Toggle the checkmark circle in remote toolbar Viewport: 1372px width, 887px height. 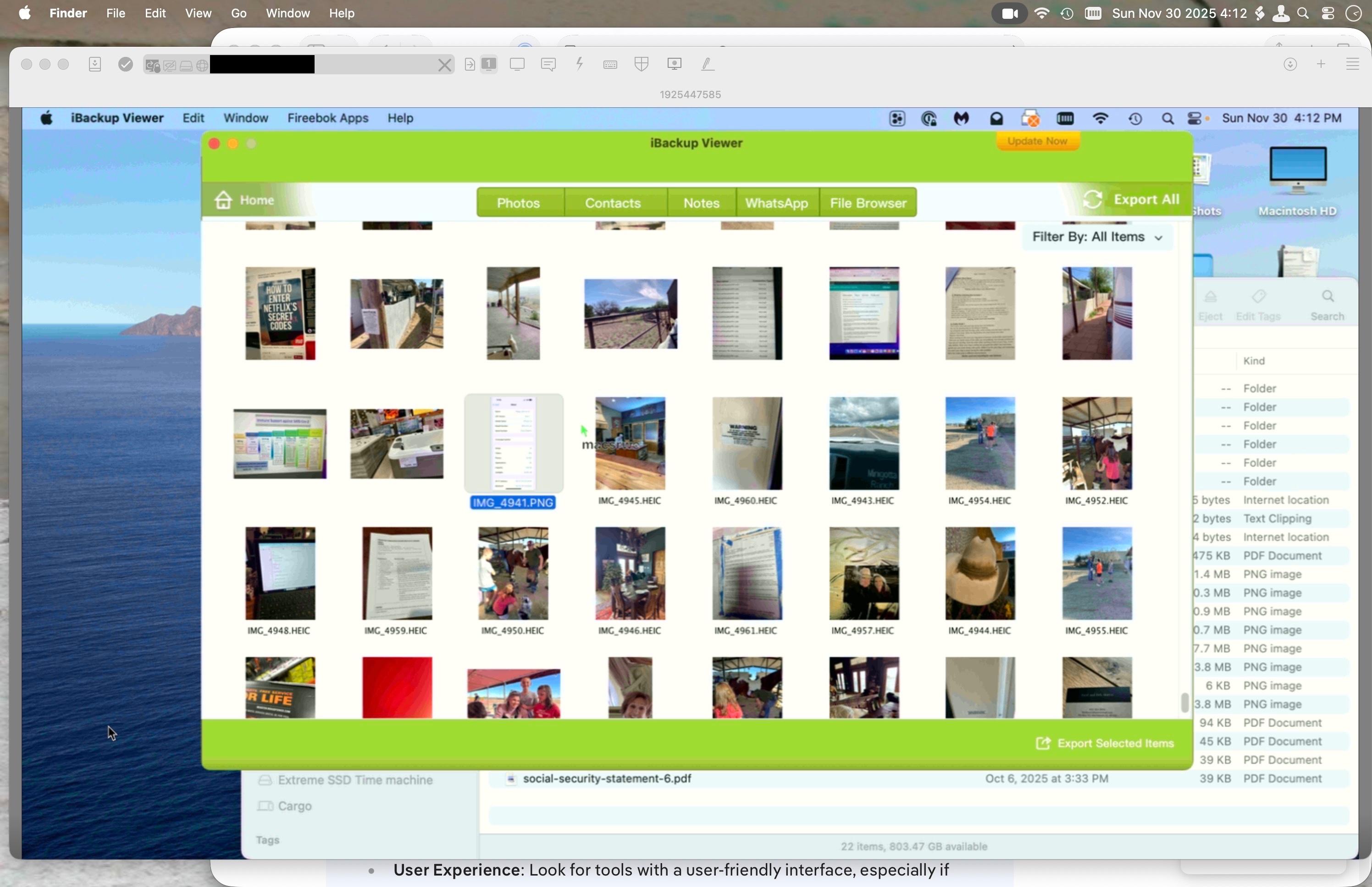[x=126, y=64]
